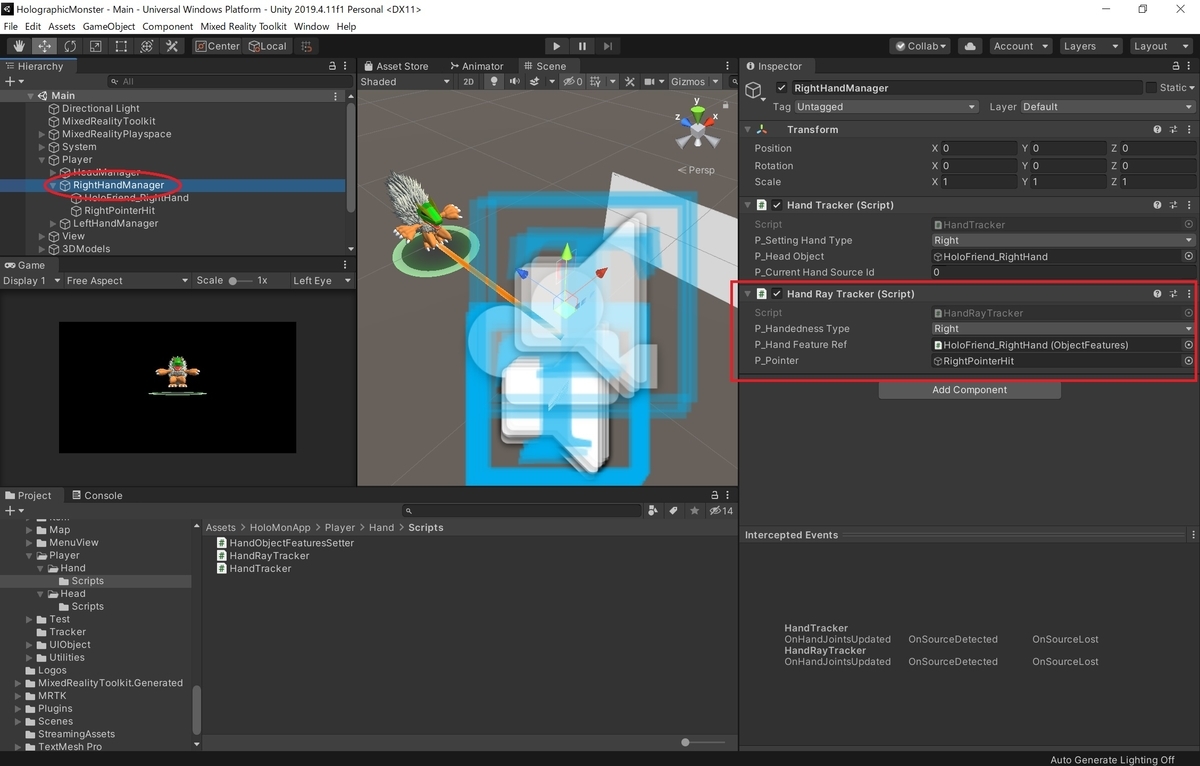
Task: Select the Move tool in the toolbar
Action: [45, 46]
